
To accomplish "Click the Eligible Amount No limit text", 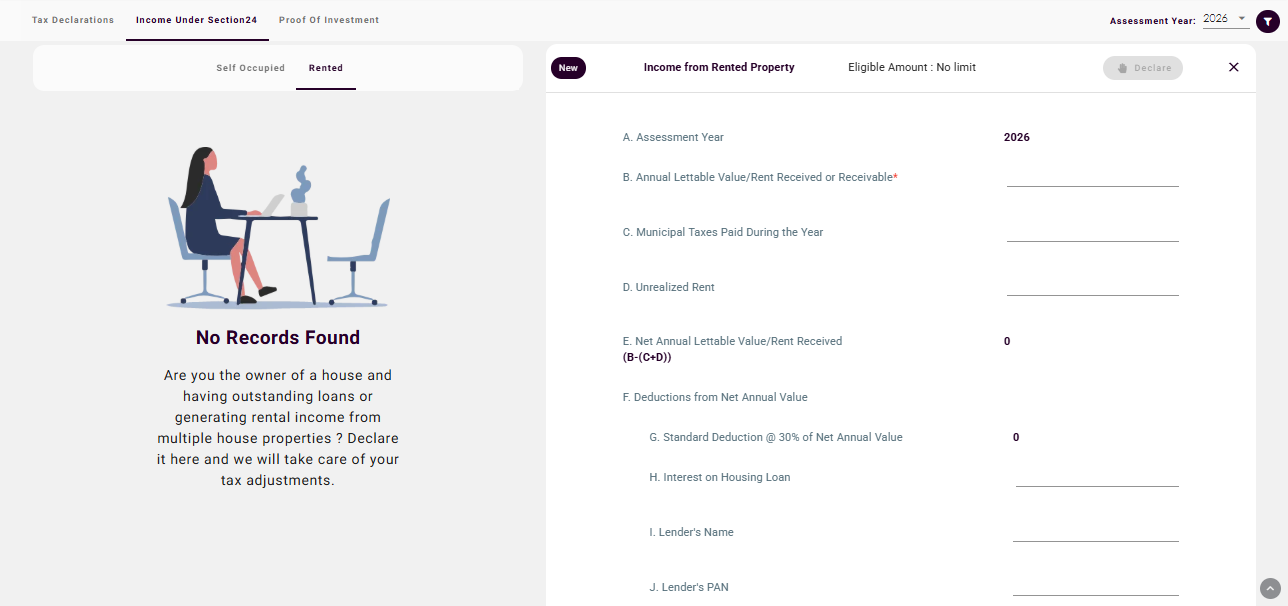I will (x=912, y=67).
